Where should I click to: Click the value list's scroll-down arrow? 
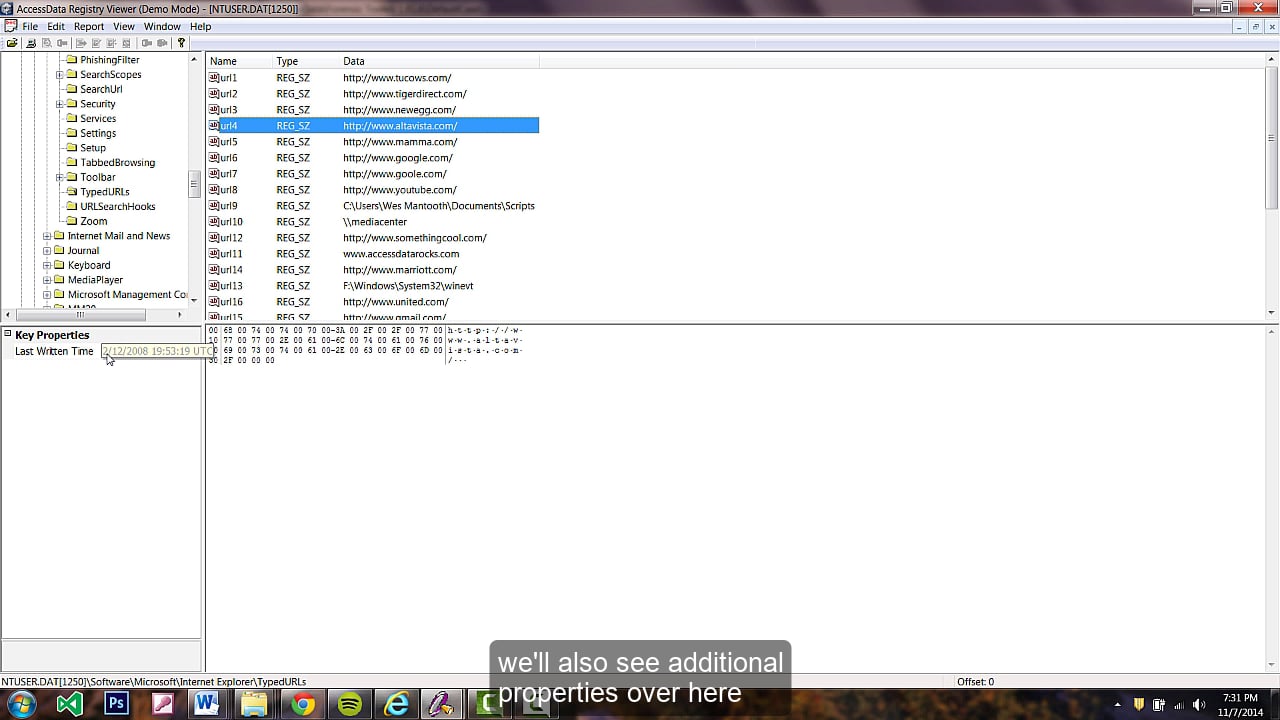[1272, 313]
